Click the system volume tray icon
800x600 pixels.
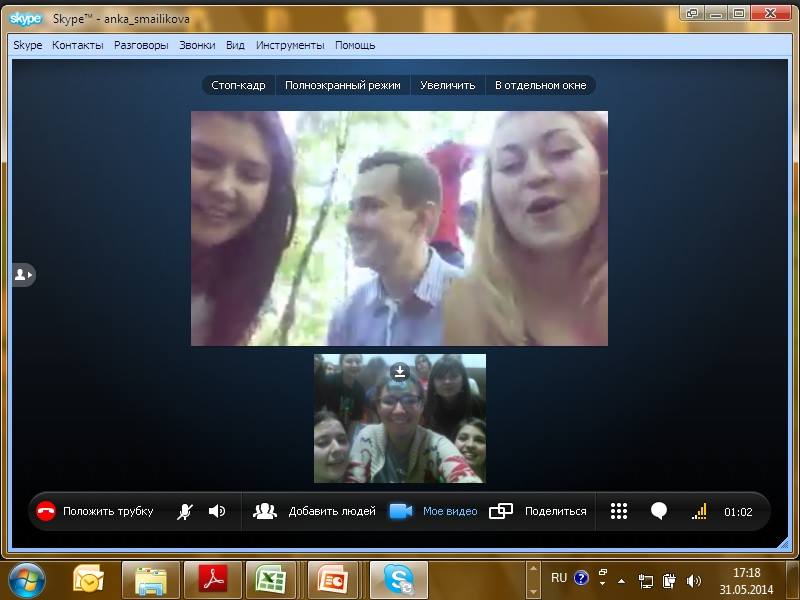(x=693, y=581)
